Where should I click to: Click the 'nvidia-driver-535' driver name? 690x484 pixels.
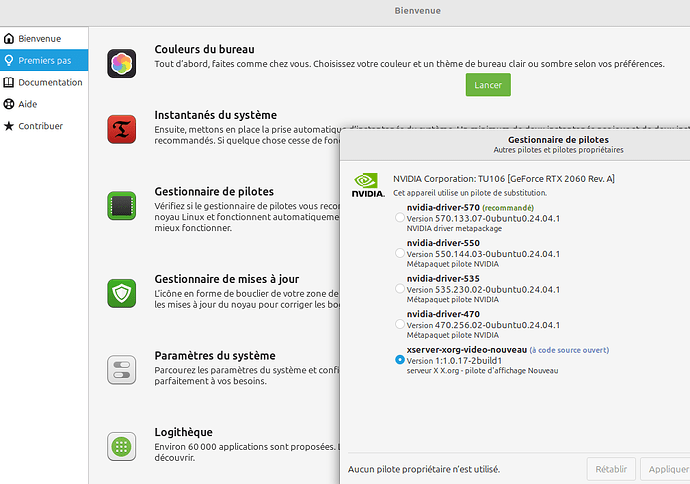pos(443,279)
